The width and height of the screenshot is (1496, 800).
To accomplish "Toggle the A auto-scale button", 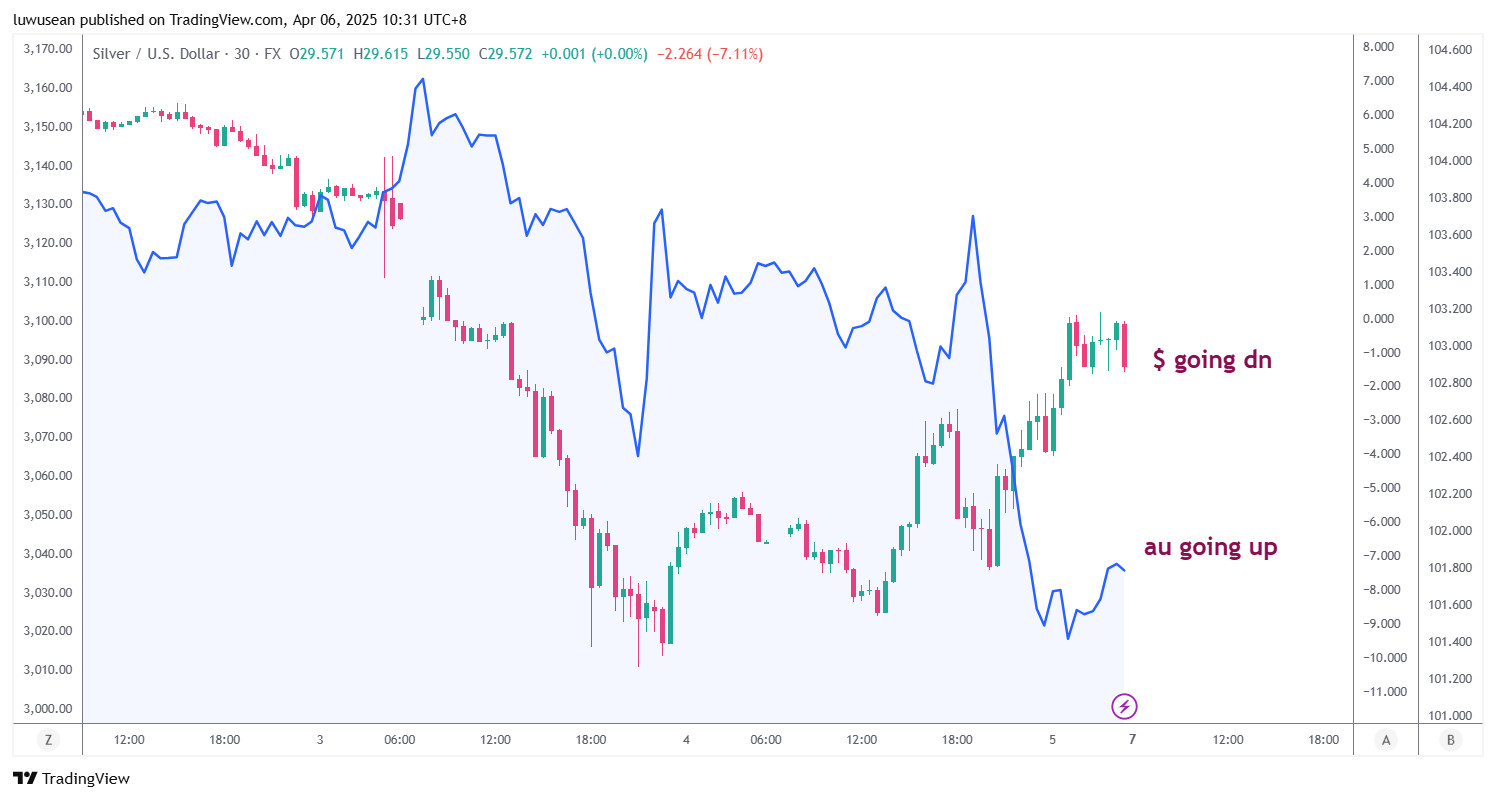I will coord(1386,740).
